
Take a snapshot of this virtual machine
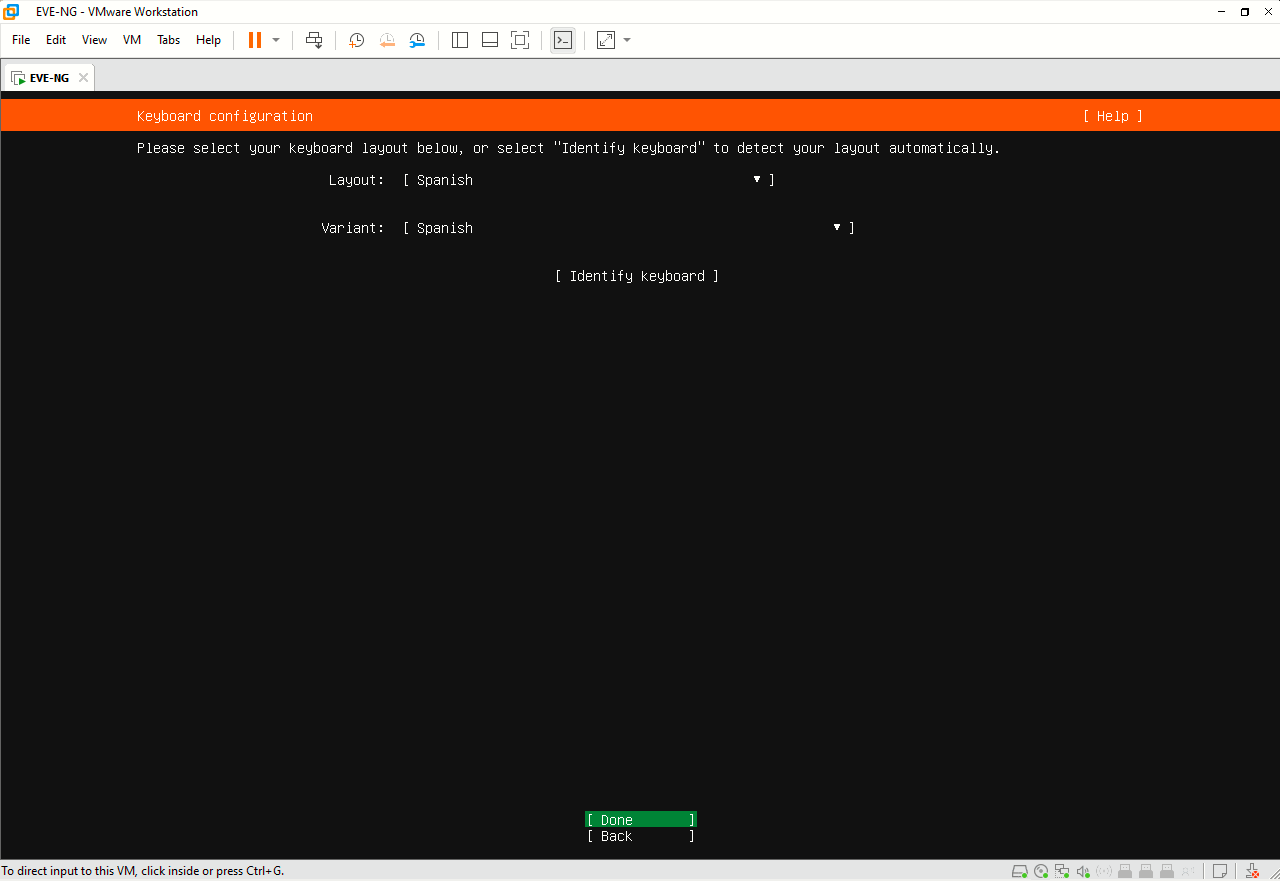(x=356, y=40)
